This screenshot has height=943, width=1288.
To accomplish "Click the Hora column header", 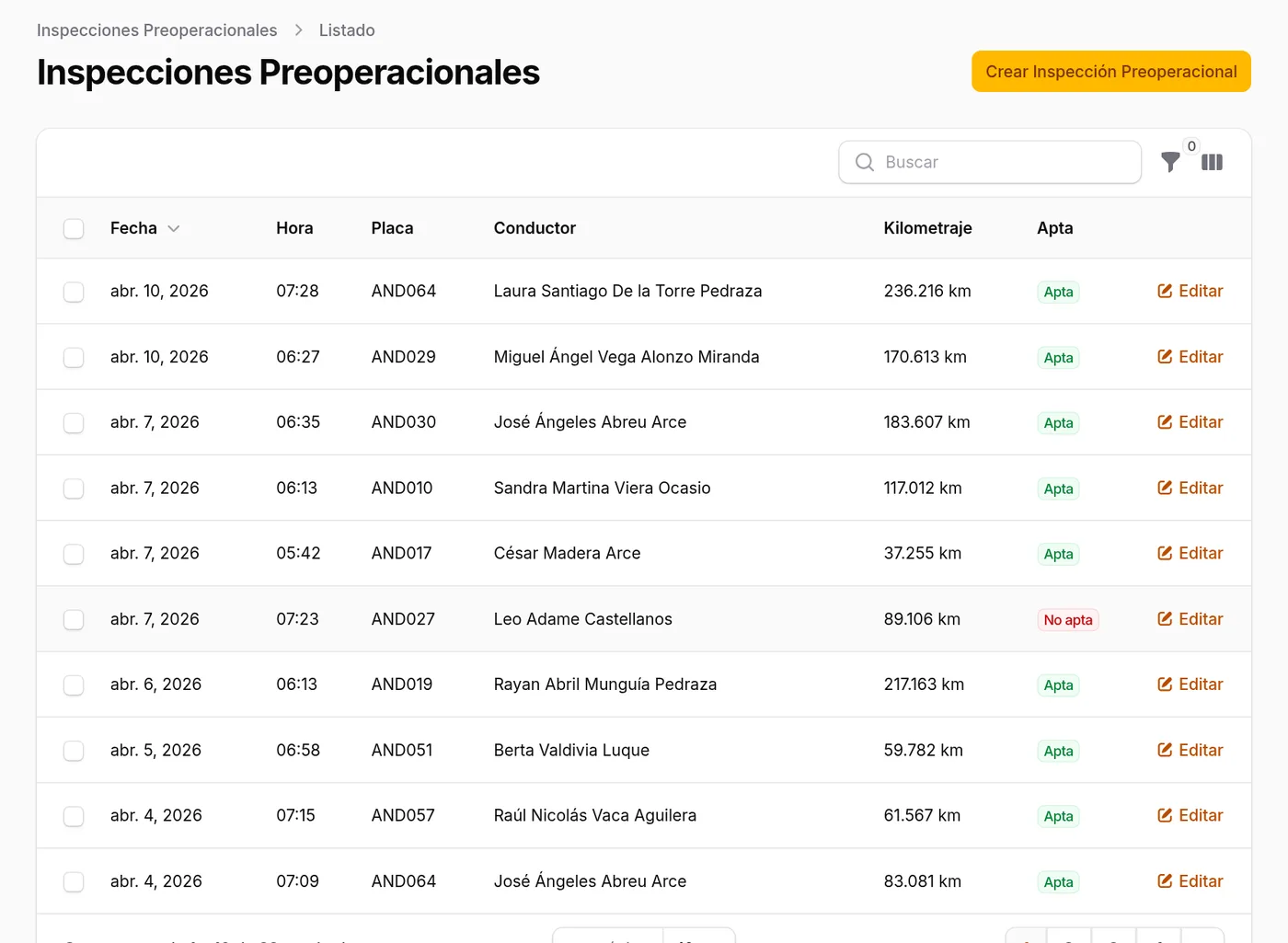I will 294,228.
